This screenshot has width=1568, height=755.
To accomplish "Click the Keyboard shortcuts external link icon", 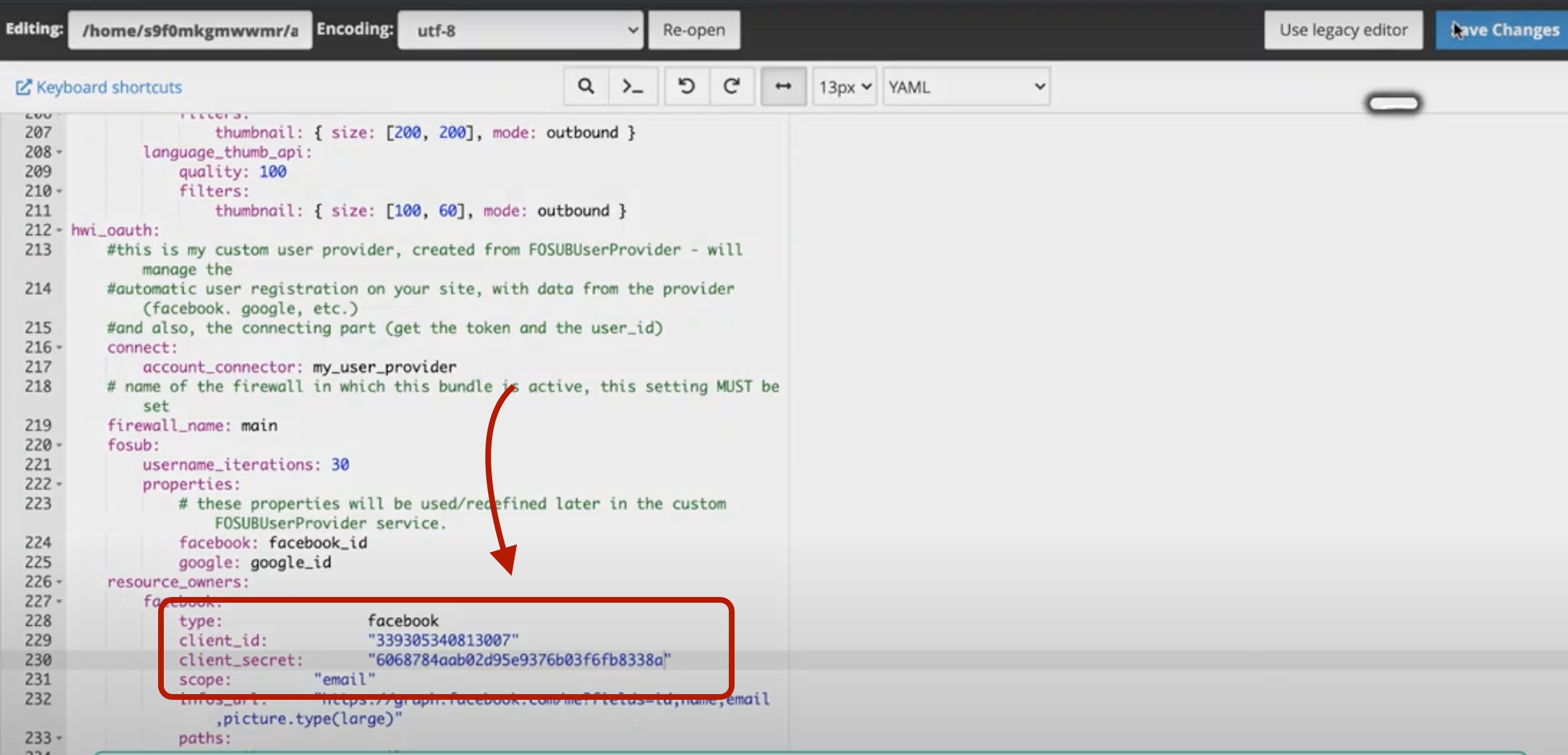I will [22, 87].
